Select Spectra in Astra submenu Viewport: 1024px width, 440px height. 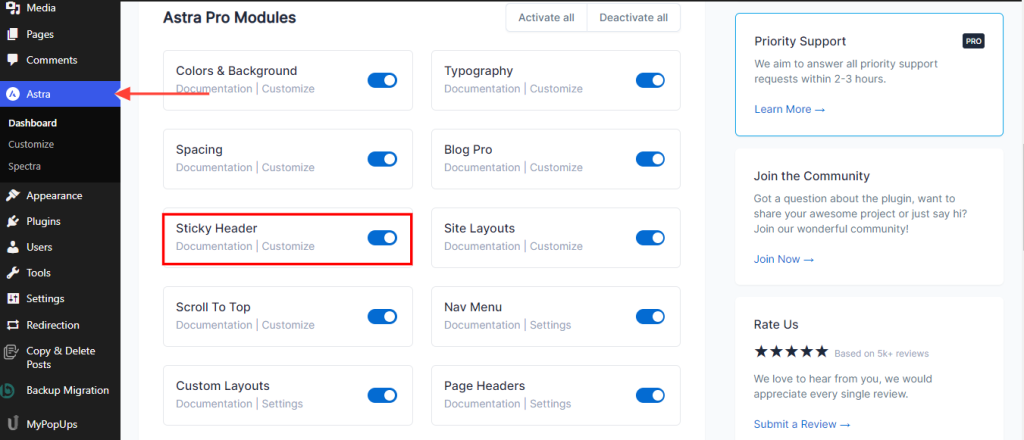(25, 166)
